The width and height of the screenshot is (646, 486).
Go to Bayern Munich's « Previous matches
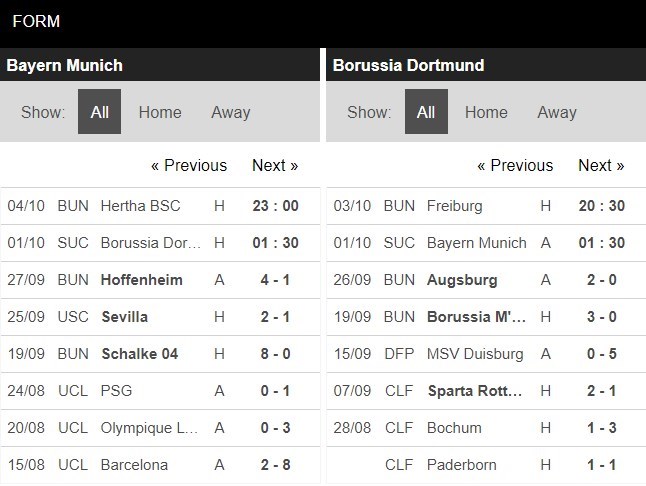click(189, 165)
